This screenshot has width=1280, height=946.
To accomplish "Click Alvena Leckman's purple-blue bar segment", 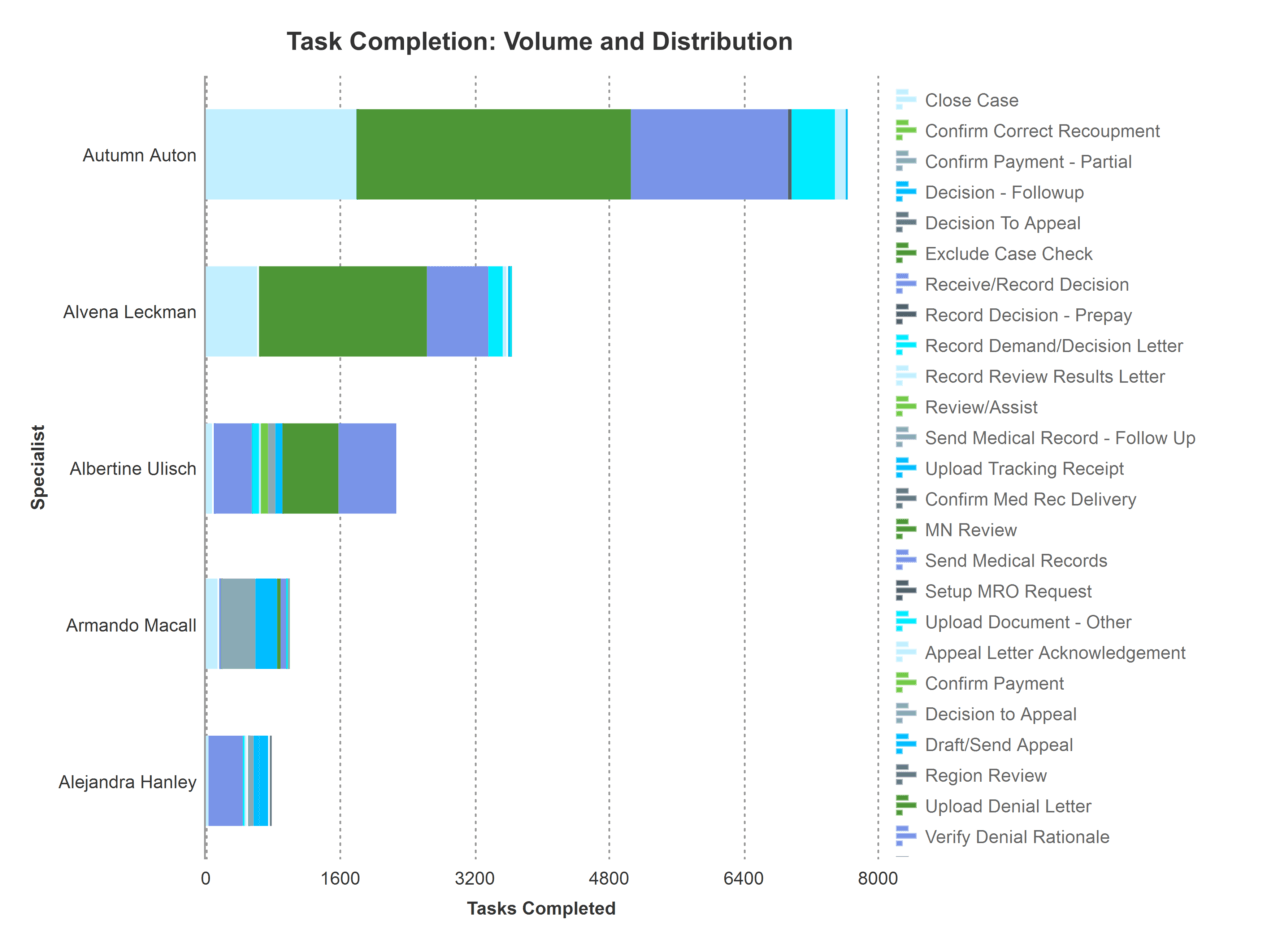I will point(457,311).
